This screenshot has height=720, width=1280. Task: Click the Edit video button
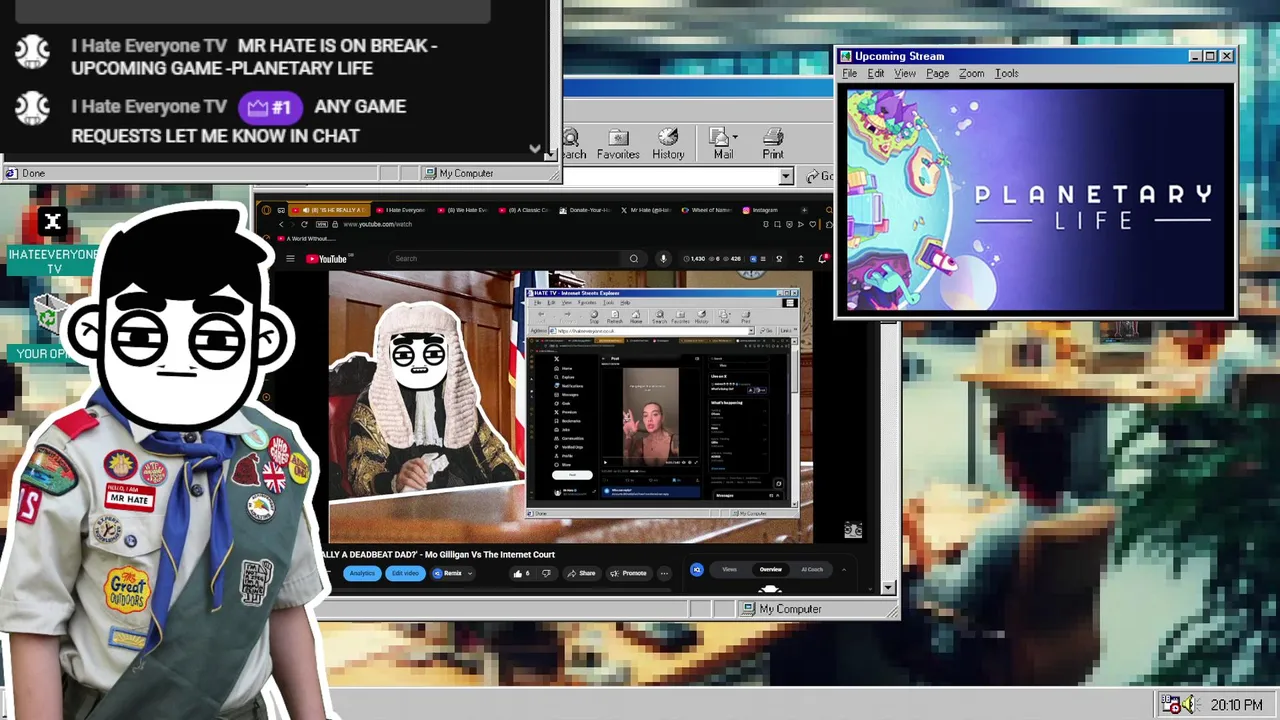(x=405, y=573)
